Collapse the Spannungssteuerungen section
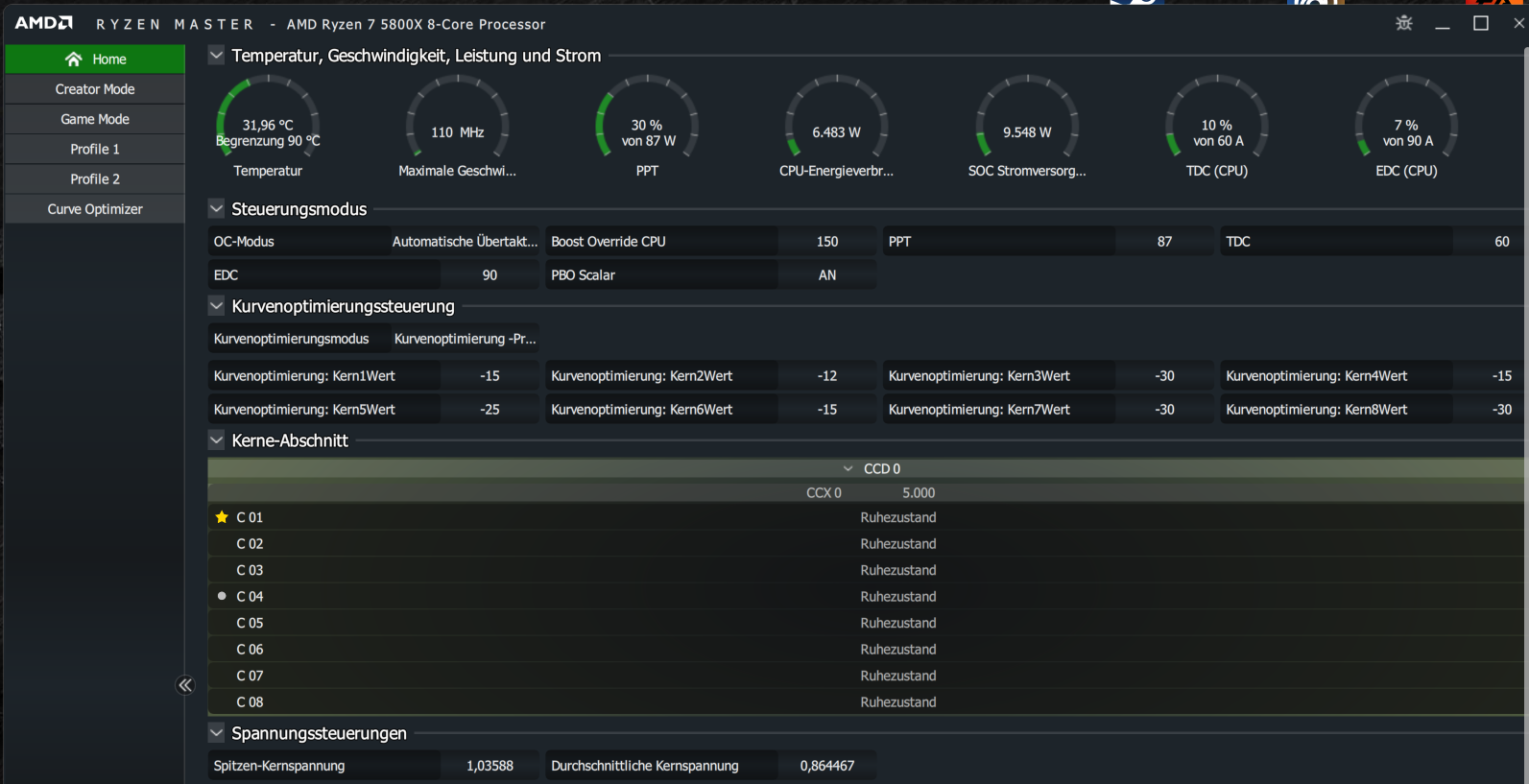The height and width of the screenshot is (784, 1529). (217, 733)
